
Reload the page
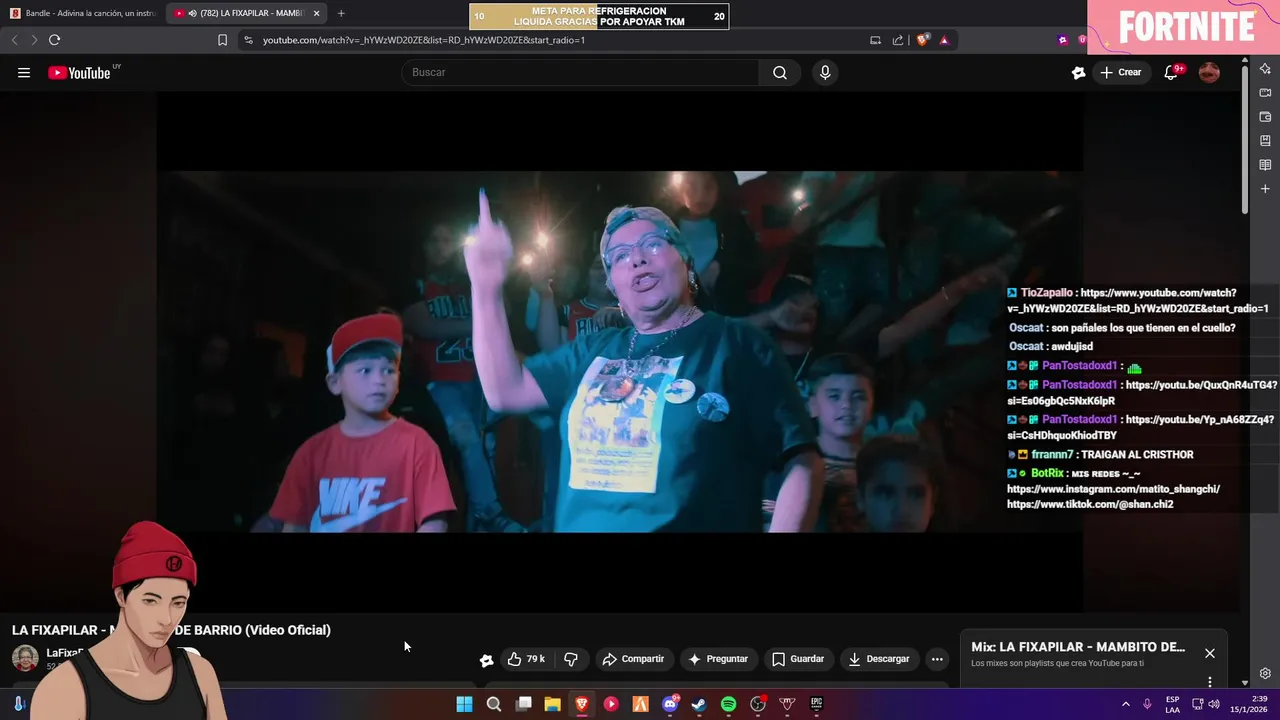click(x=54, y=40)
